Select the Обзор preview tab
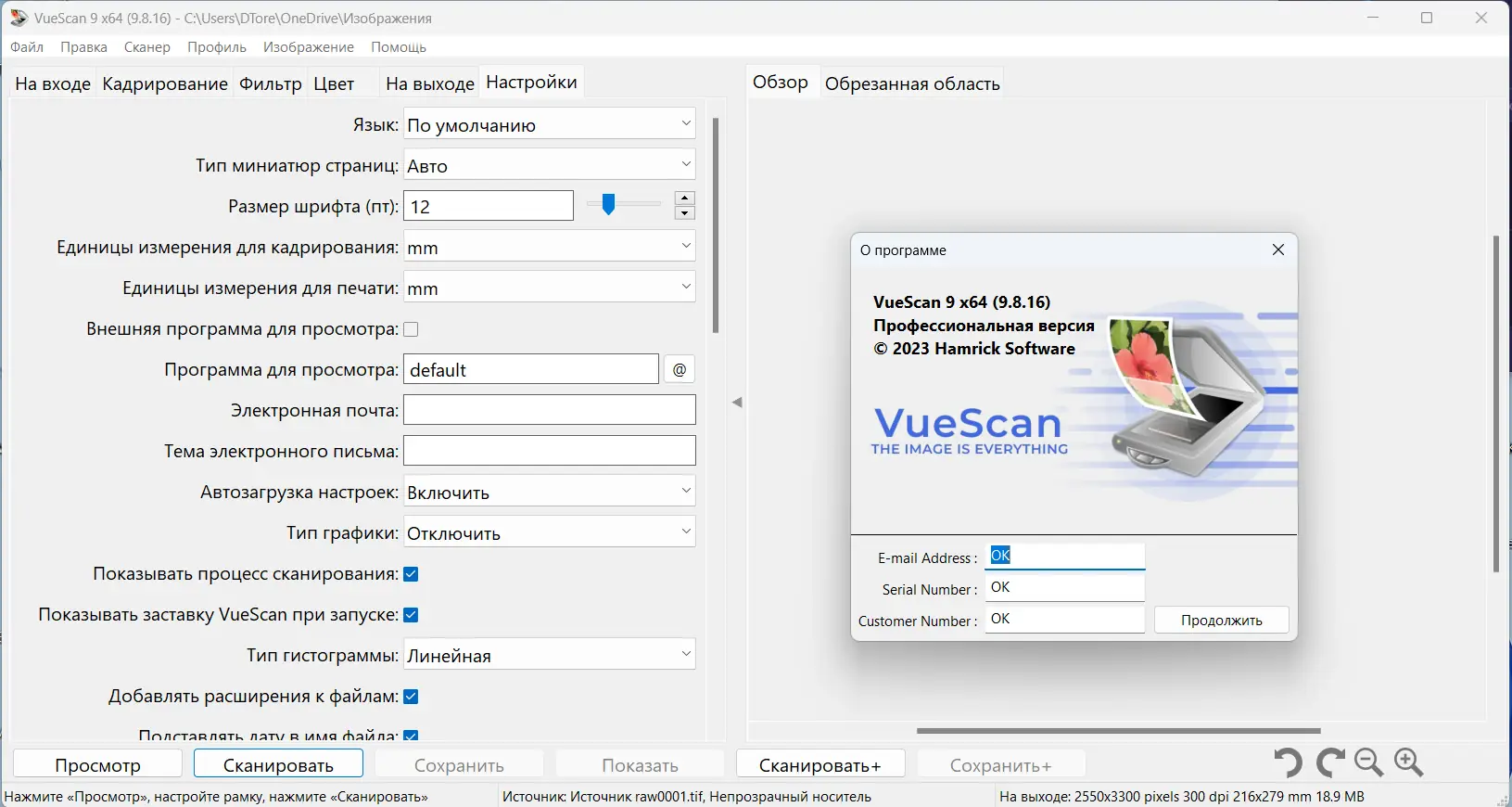 [x=781, y=82]
